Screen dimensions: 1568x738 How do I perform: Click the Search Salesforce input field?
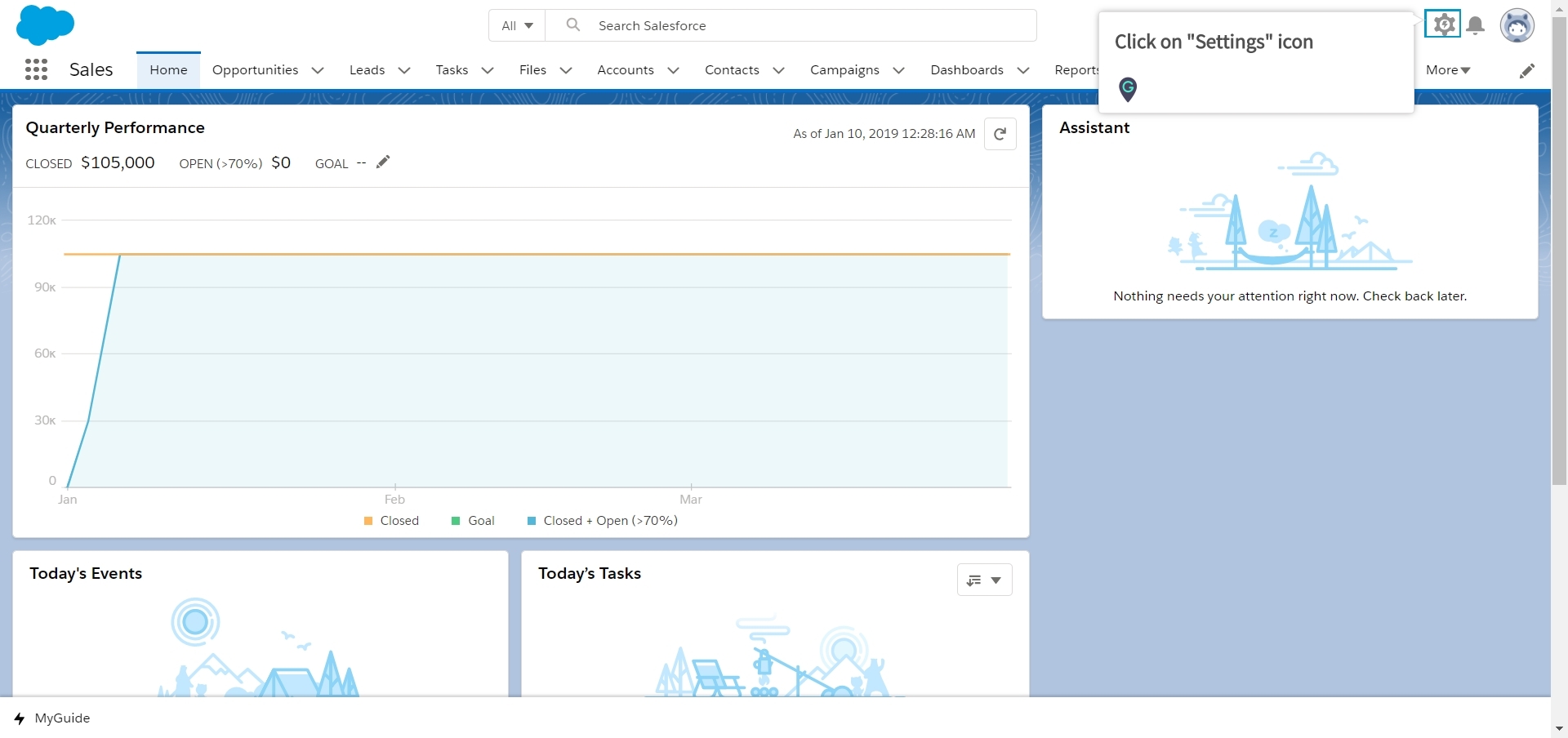point(791,25)
